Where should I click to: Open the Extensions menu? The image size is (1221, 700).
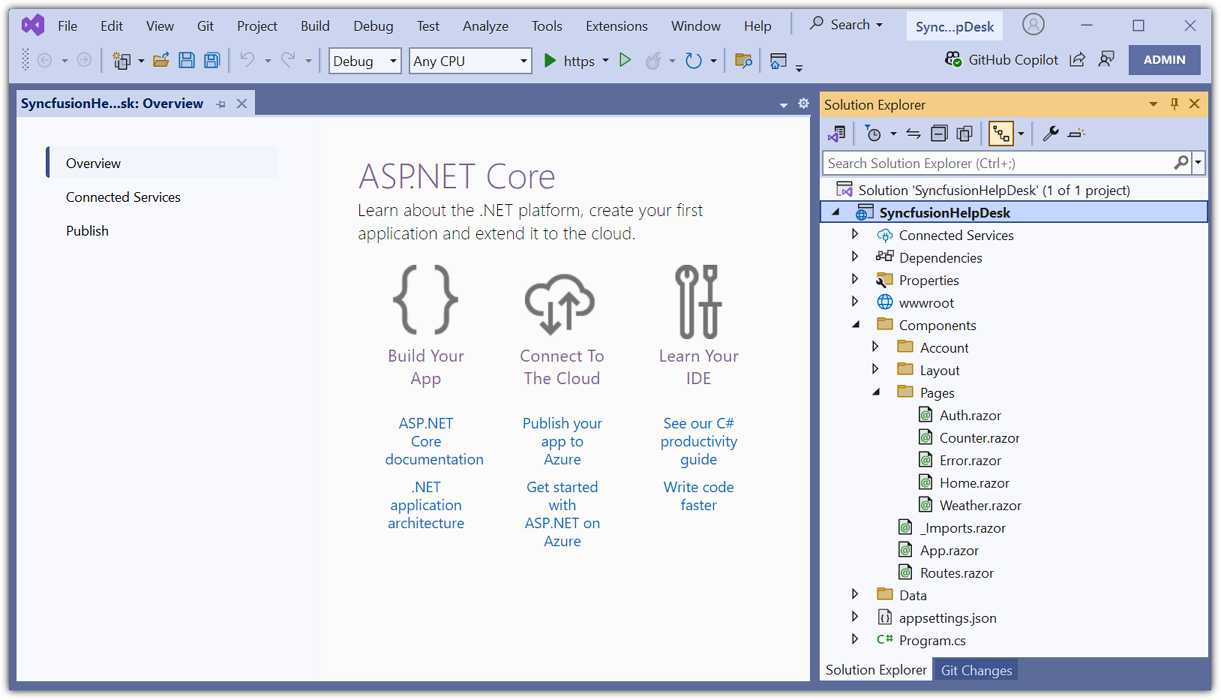(616, 26)
